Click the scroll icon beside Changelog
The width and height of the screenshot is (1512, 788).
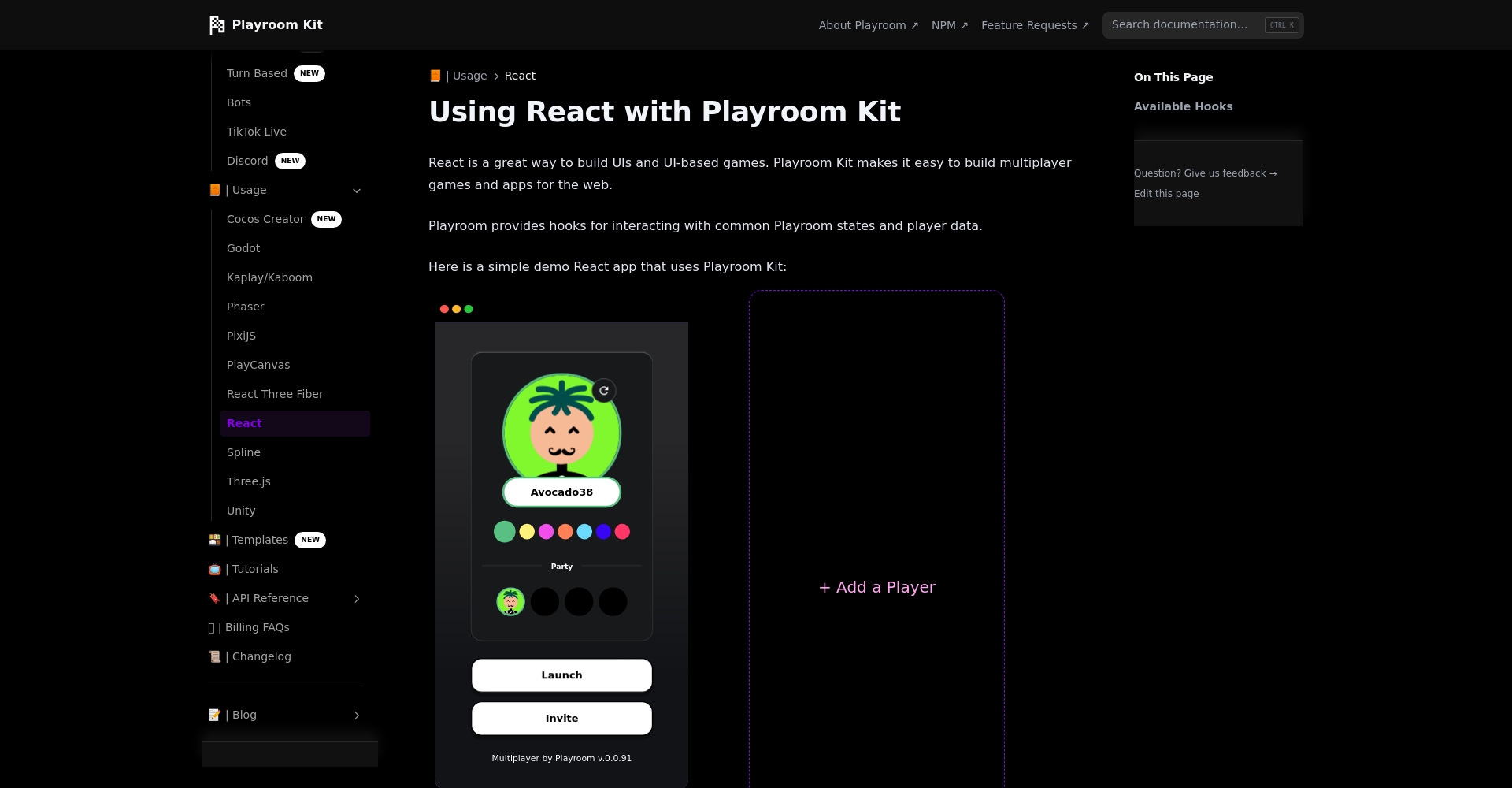pyautogui.click(x=214, y=656)
